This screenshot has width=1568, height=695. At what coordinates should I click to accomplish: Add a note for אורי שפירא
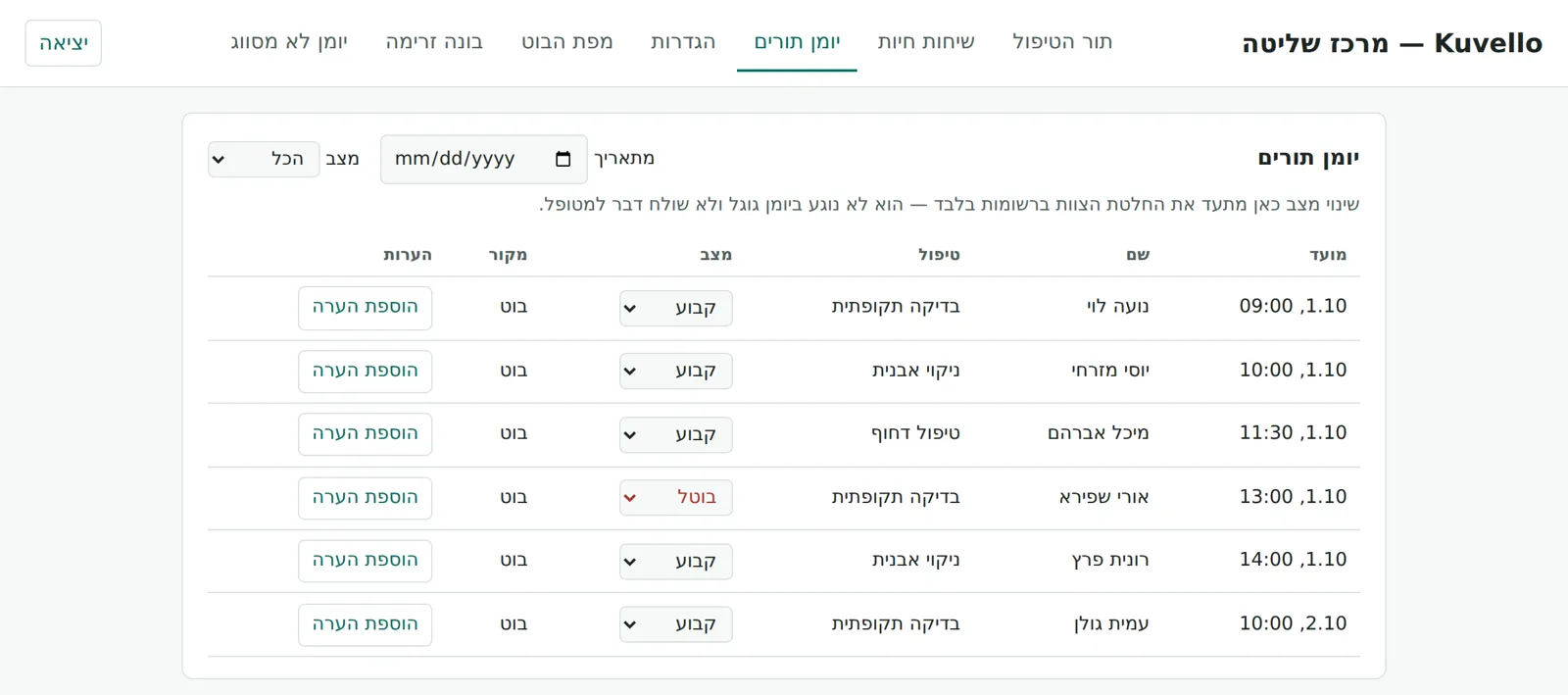[366, 498]
